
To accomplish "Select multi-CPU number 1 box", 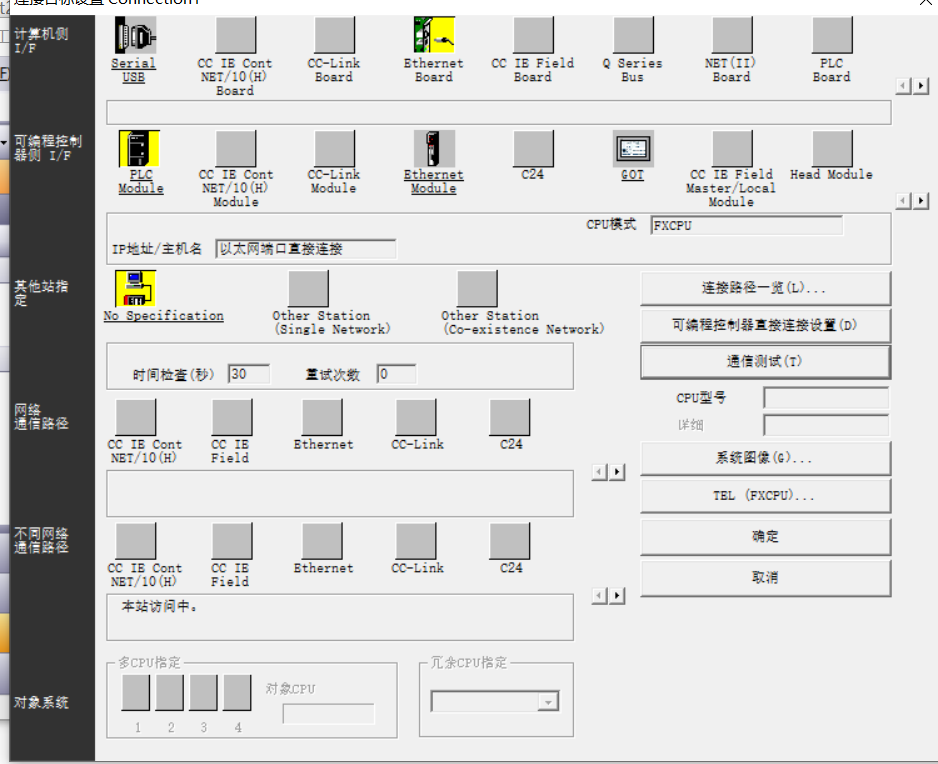I will point(136,693).
